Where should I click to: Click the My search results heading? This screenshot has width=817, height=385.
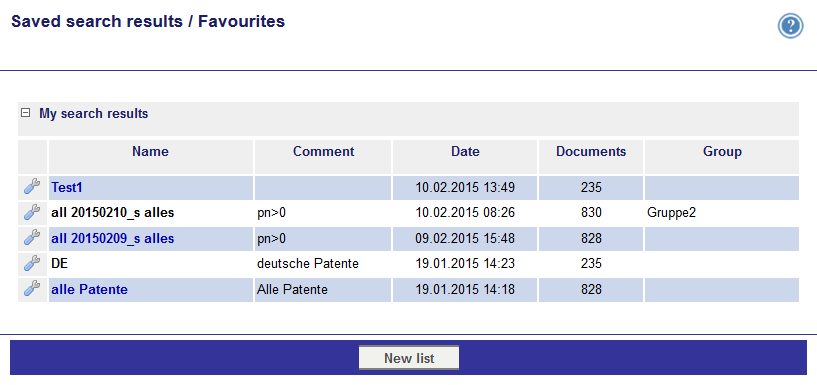pyautogui.click(x=93, y=113)
